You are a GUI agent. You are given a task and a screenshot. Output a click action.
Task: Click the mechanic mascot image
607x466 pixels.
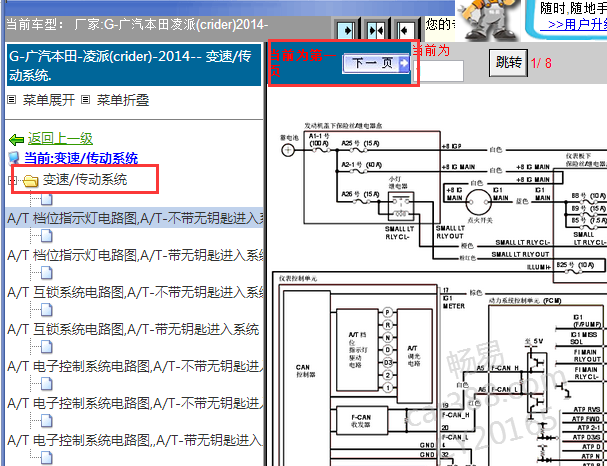pos(488,20)
